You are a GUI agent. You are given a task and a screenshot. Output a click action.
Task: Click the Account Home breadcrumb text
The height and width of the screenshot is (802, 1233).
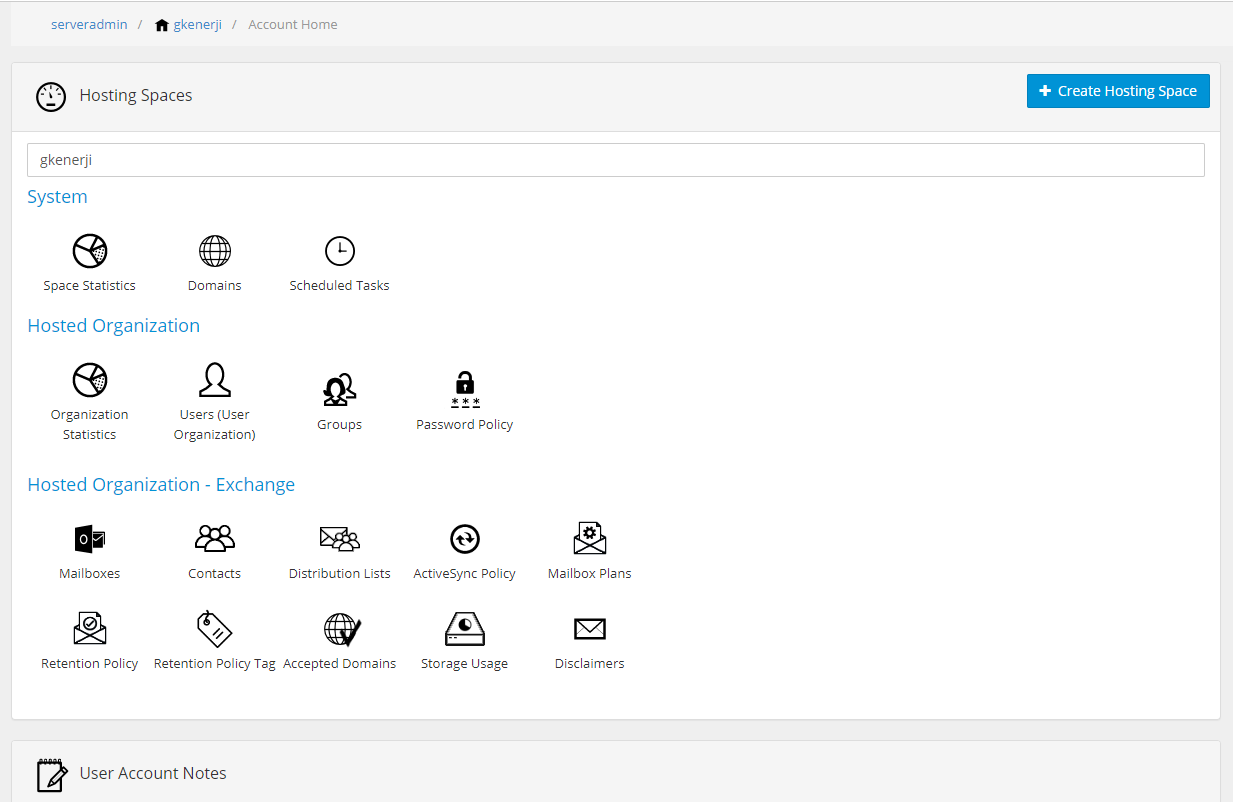pyautogui.click(x=293, y=24)
